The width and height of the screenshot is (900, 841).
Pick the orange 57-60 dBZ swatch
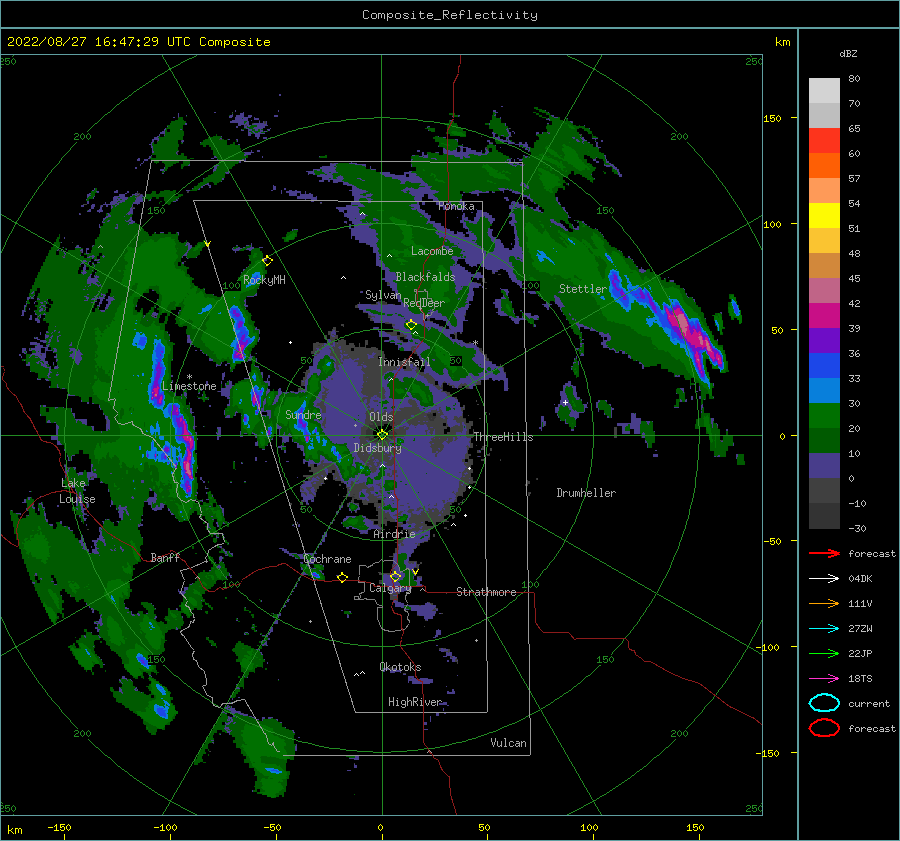click(x=824, y=165)
